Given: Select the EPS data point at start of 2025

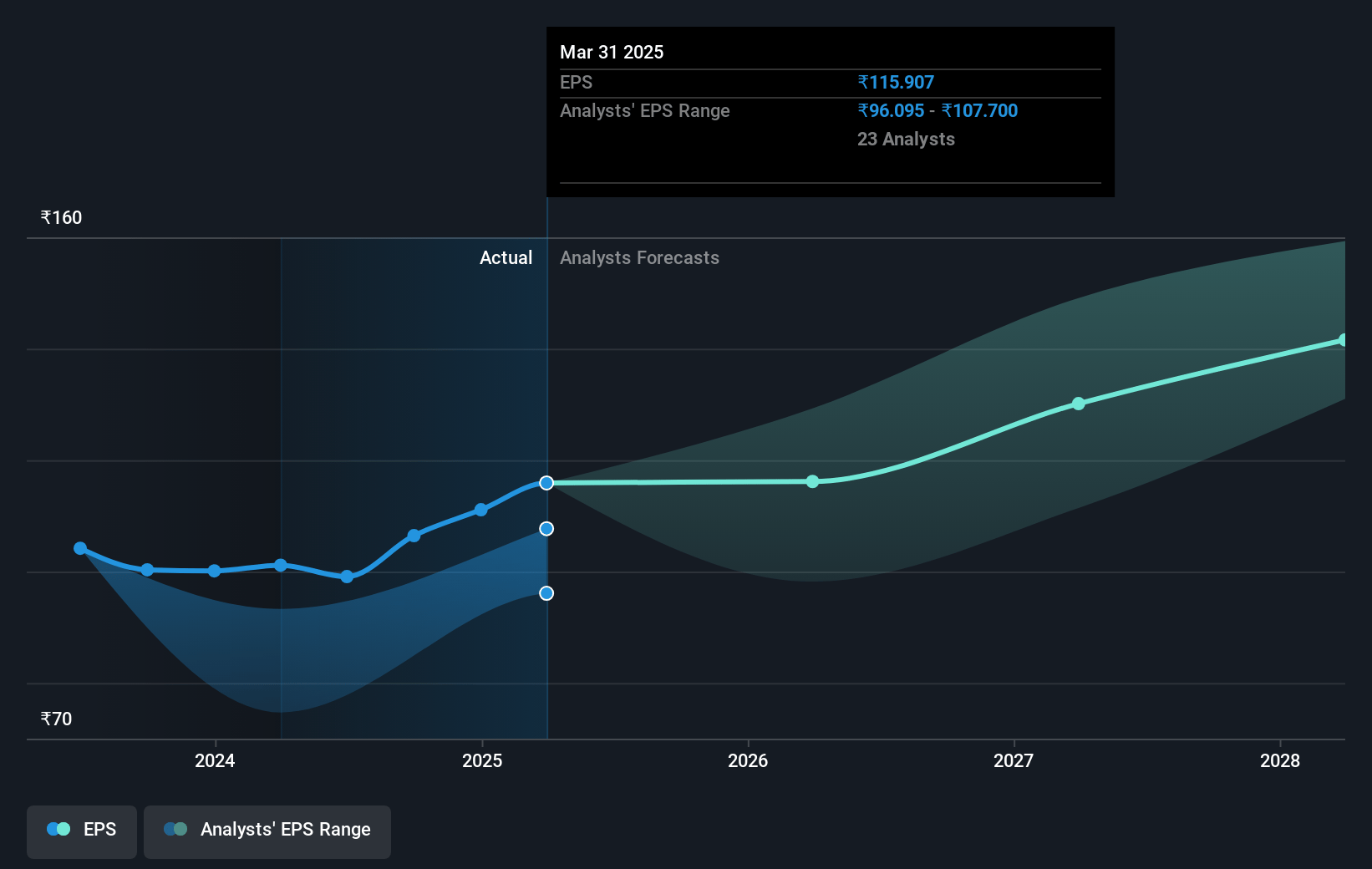Looking at the screenshot, I should pyautogui.click(x=481, y=510).
